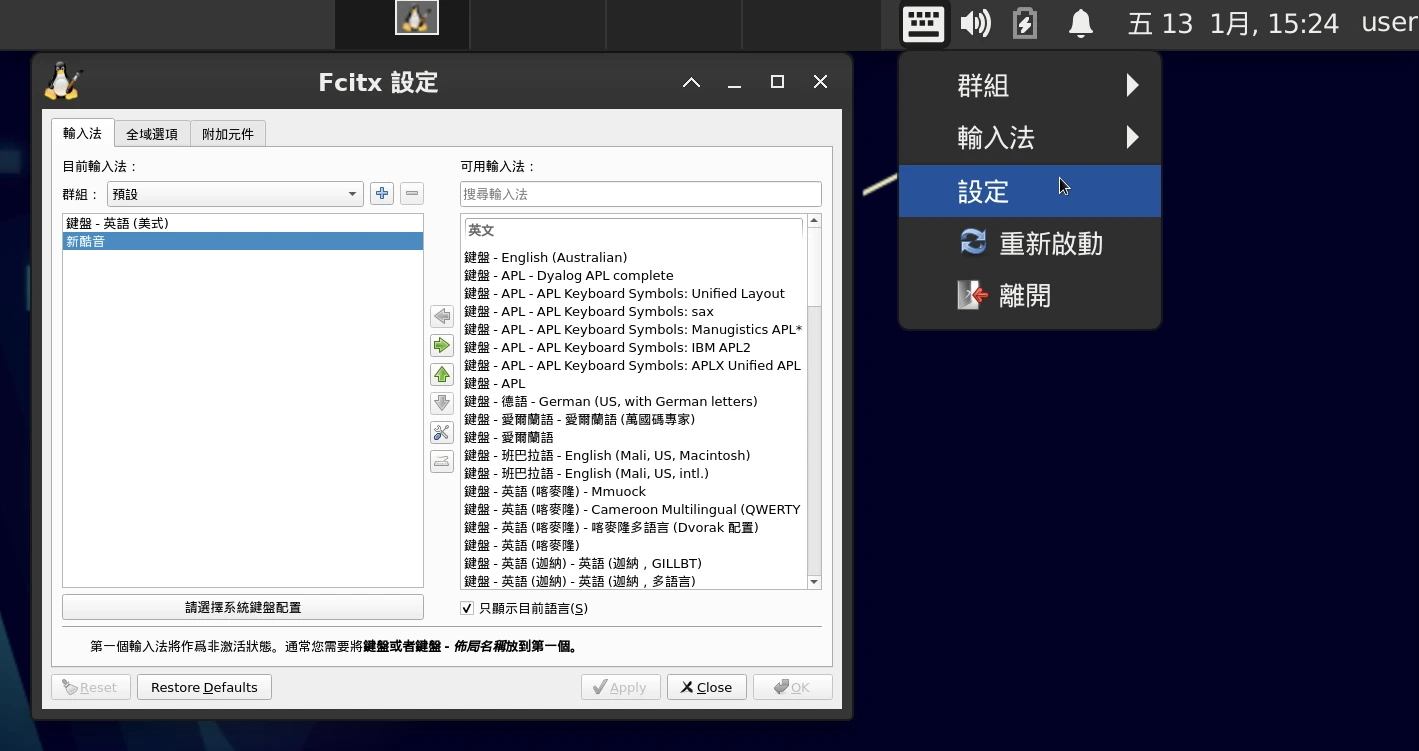The height and width of the screenshot is (751, 1419).
Task: Click the grey move down arrow
Action: (x=441, y=404)
